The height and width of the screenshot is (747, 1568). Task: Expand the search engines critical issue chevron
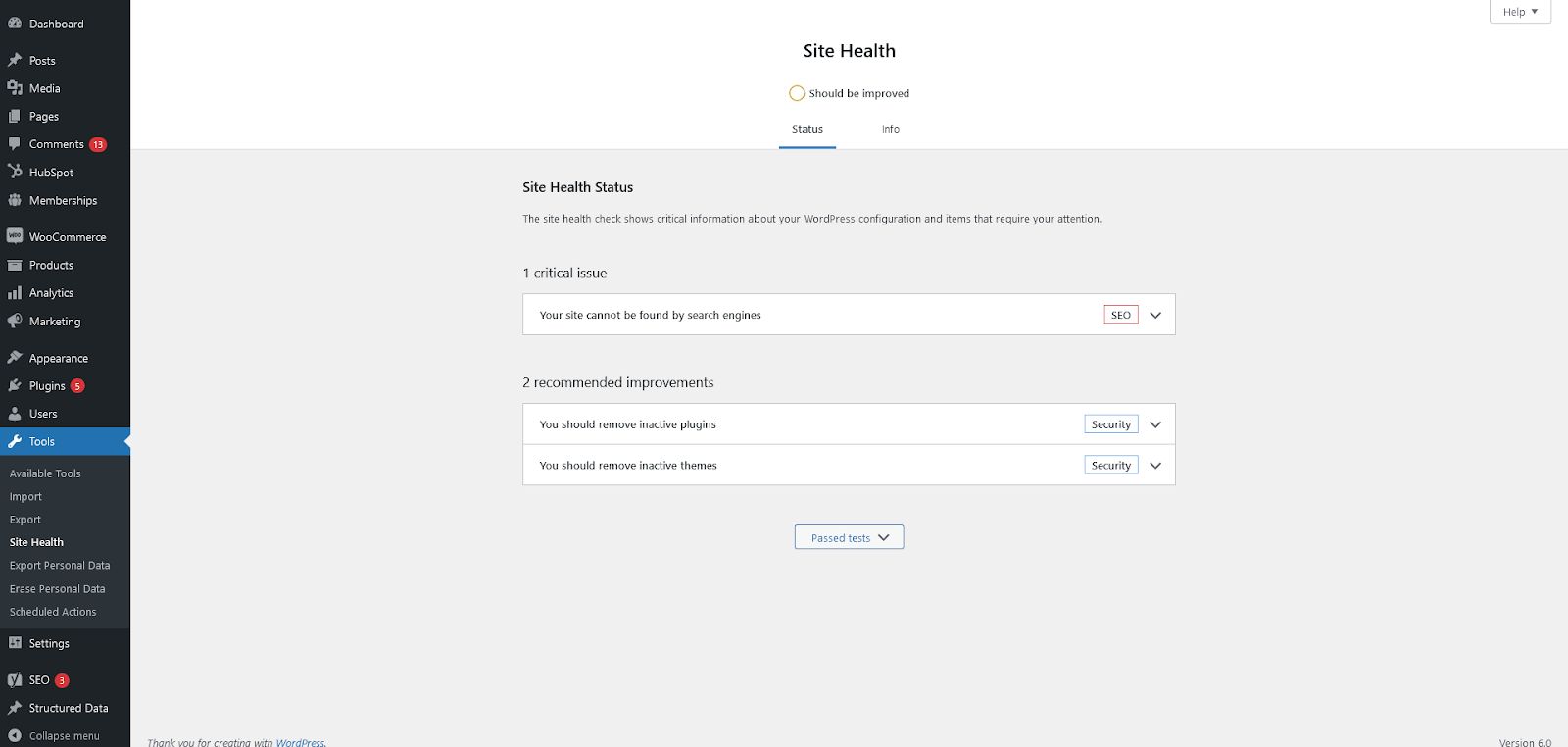point(1155,315)
